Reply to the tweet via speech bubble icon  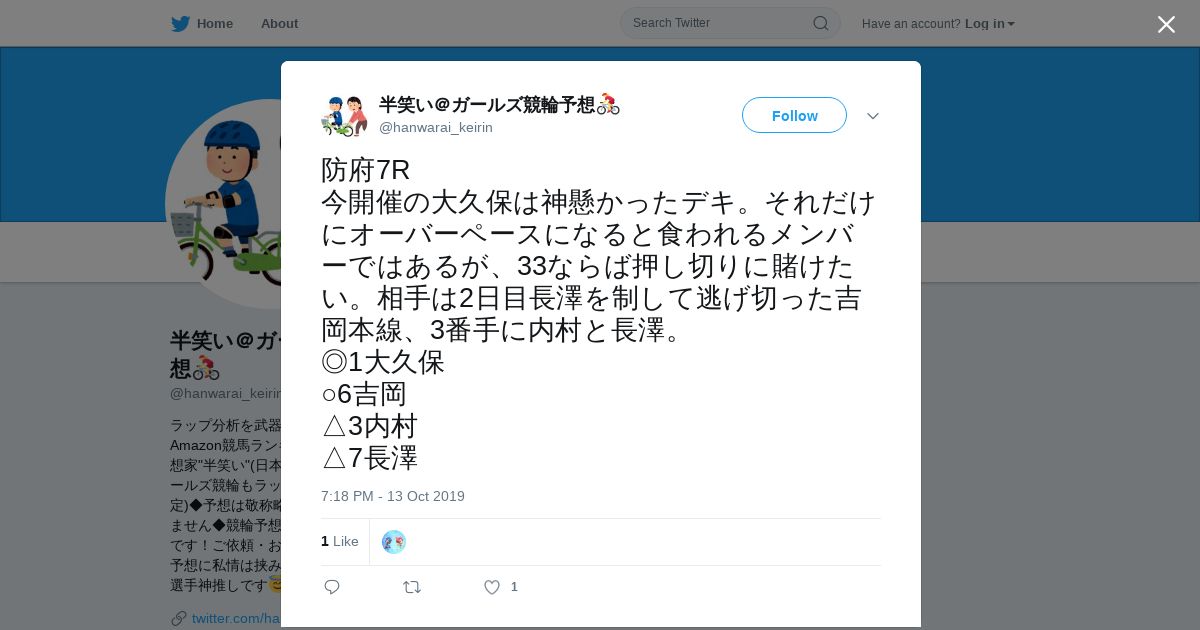click(332, 587)
